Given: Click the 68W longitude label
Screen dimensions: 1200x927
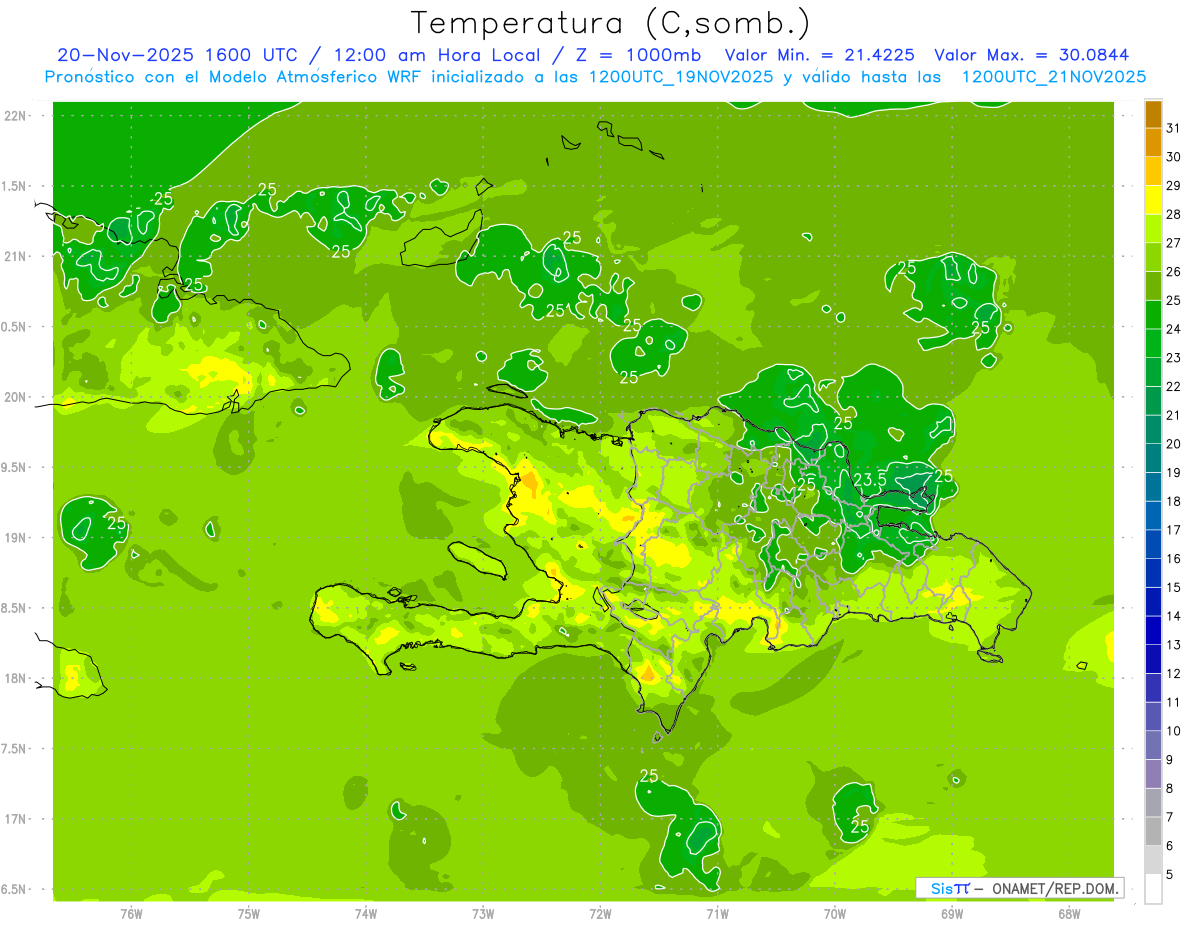Looking at the screenshot, I should pos(1068,913).
